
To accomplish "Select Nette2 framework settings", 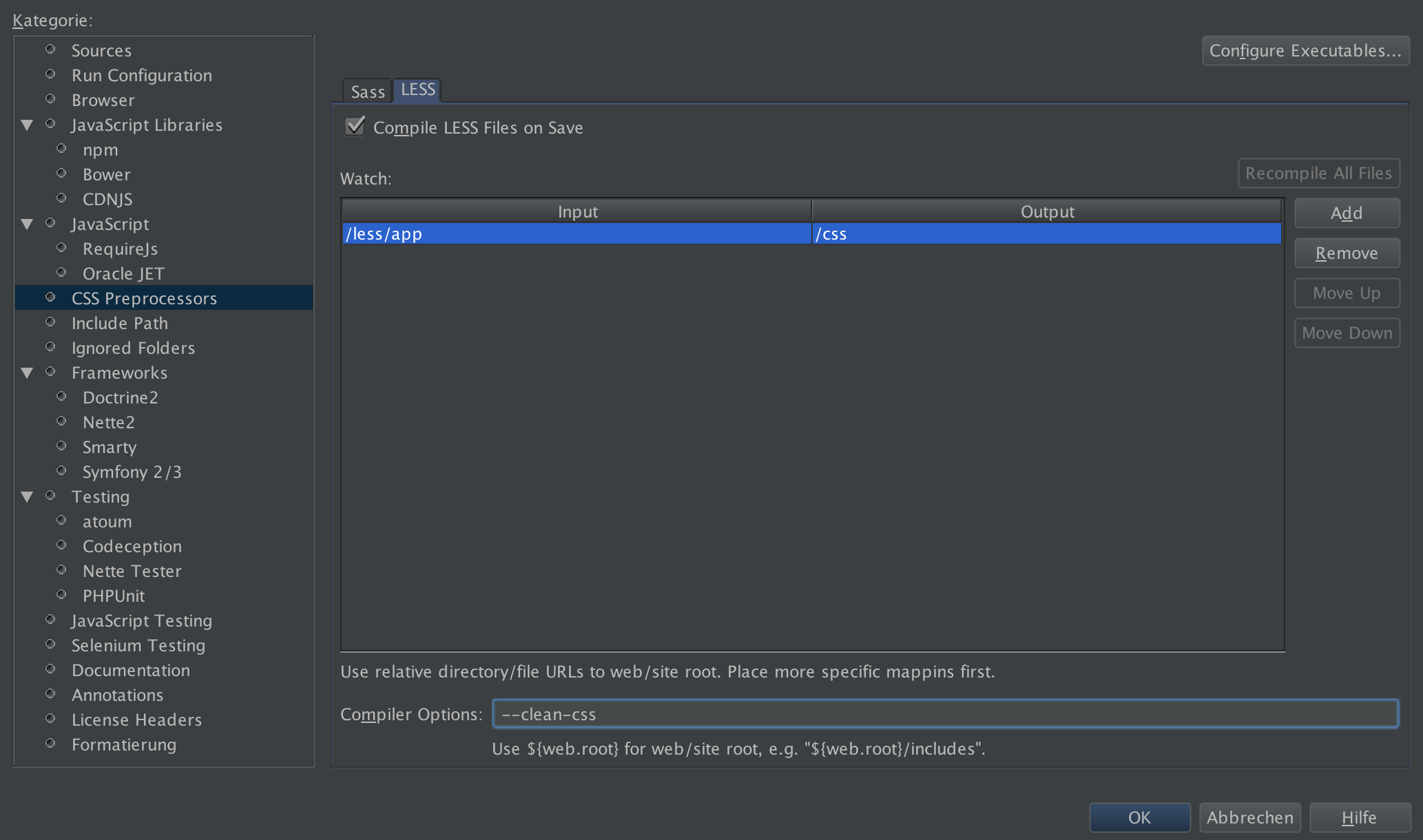I will 109,423.
